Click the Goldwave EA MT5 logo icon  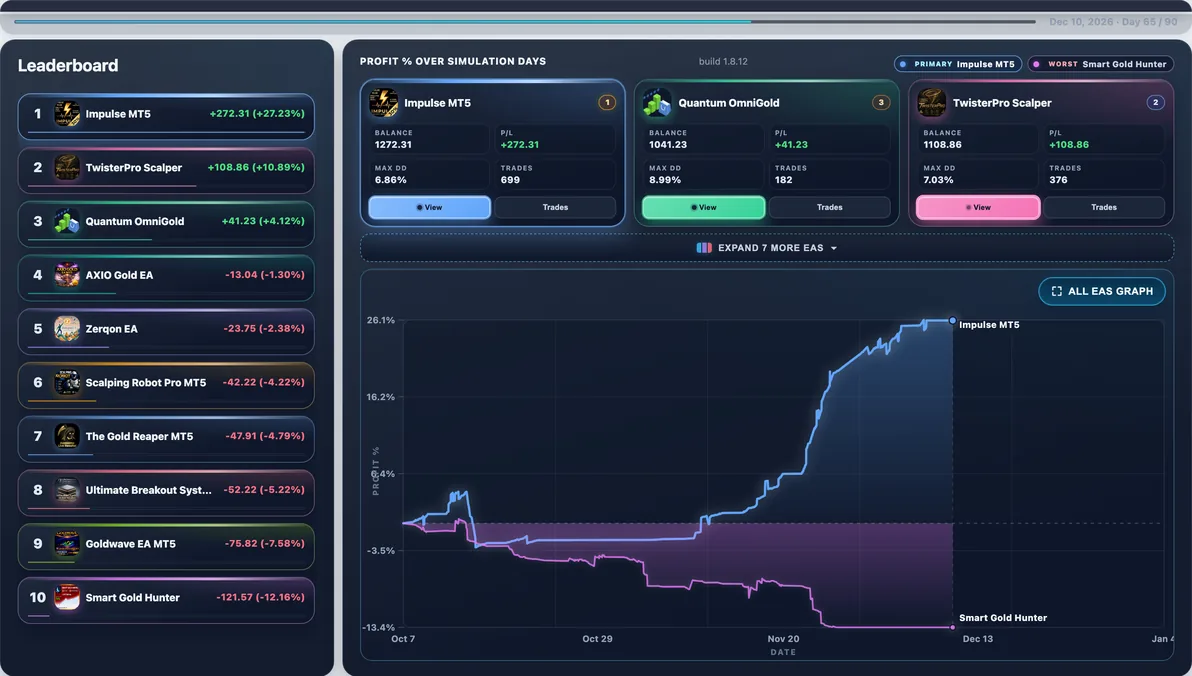click(67, 544)
